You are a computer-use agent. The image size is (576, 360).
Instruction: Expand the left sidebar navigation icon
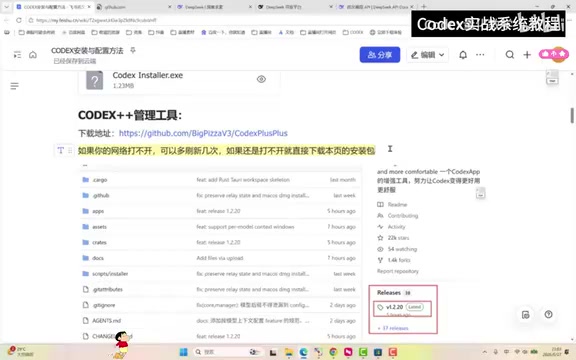tap(17, 55)
